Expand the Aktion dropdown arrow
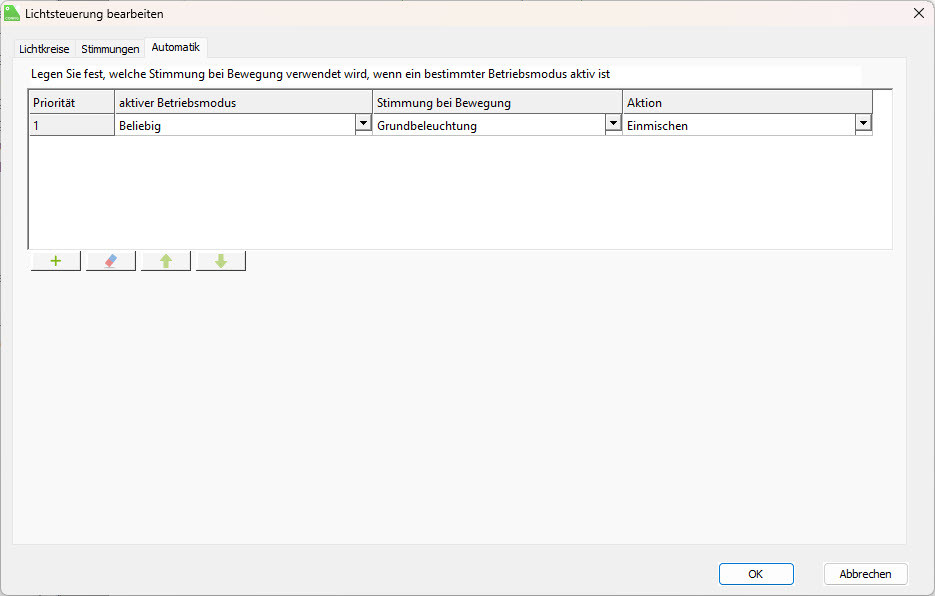The image size is (935, 596). point(863,124)
